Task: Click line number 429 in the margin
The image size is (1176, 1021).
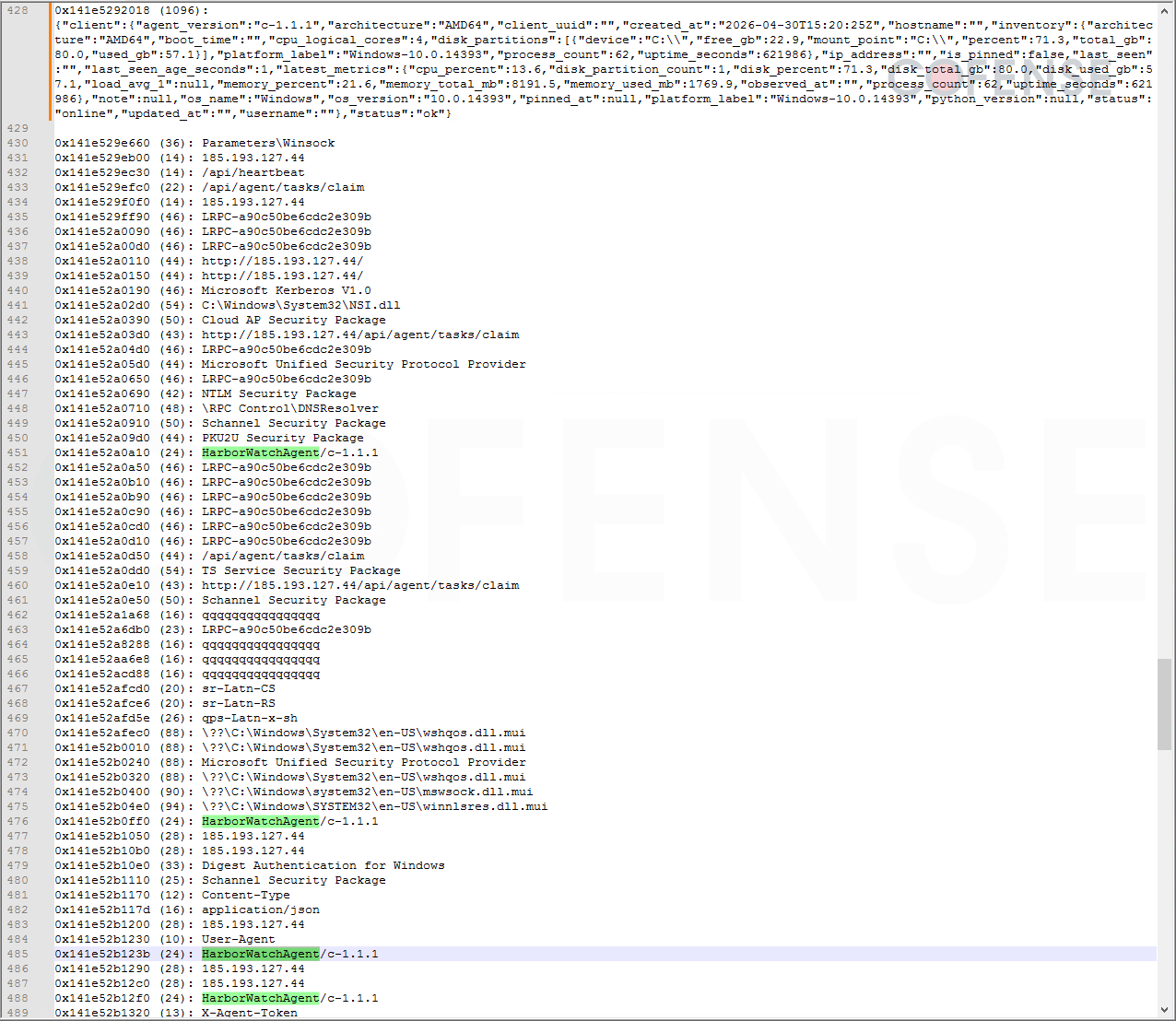Action: [18, 128]
